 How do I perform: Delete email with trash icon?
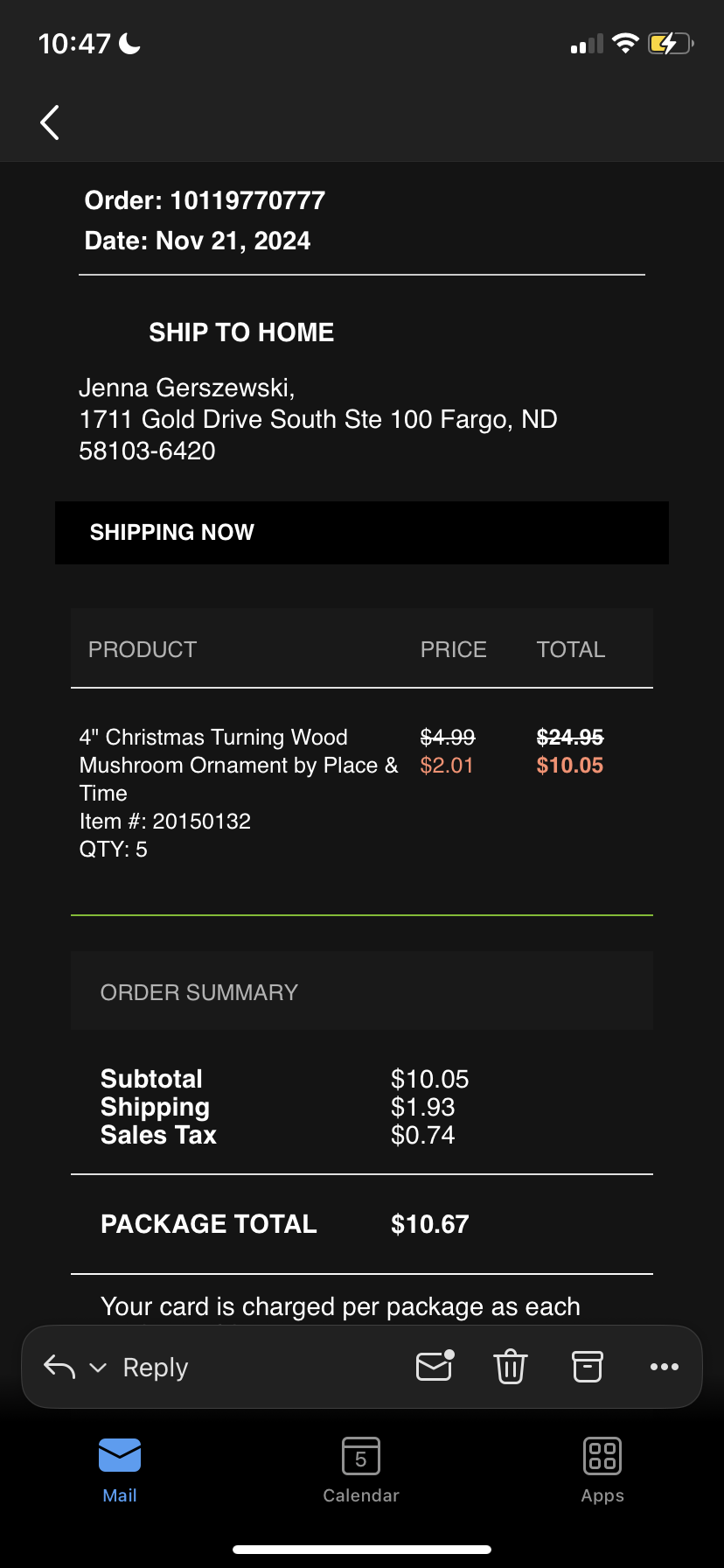[511, 1367]
